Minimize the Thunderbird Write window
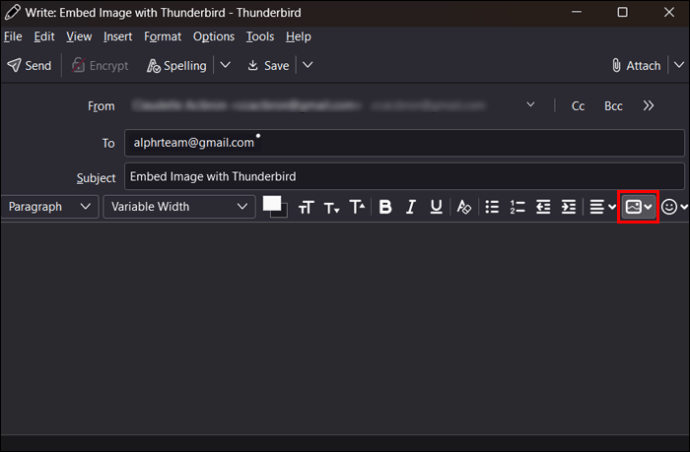 [x=576, y=12]
